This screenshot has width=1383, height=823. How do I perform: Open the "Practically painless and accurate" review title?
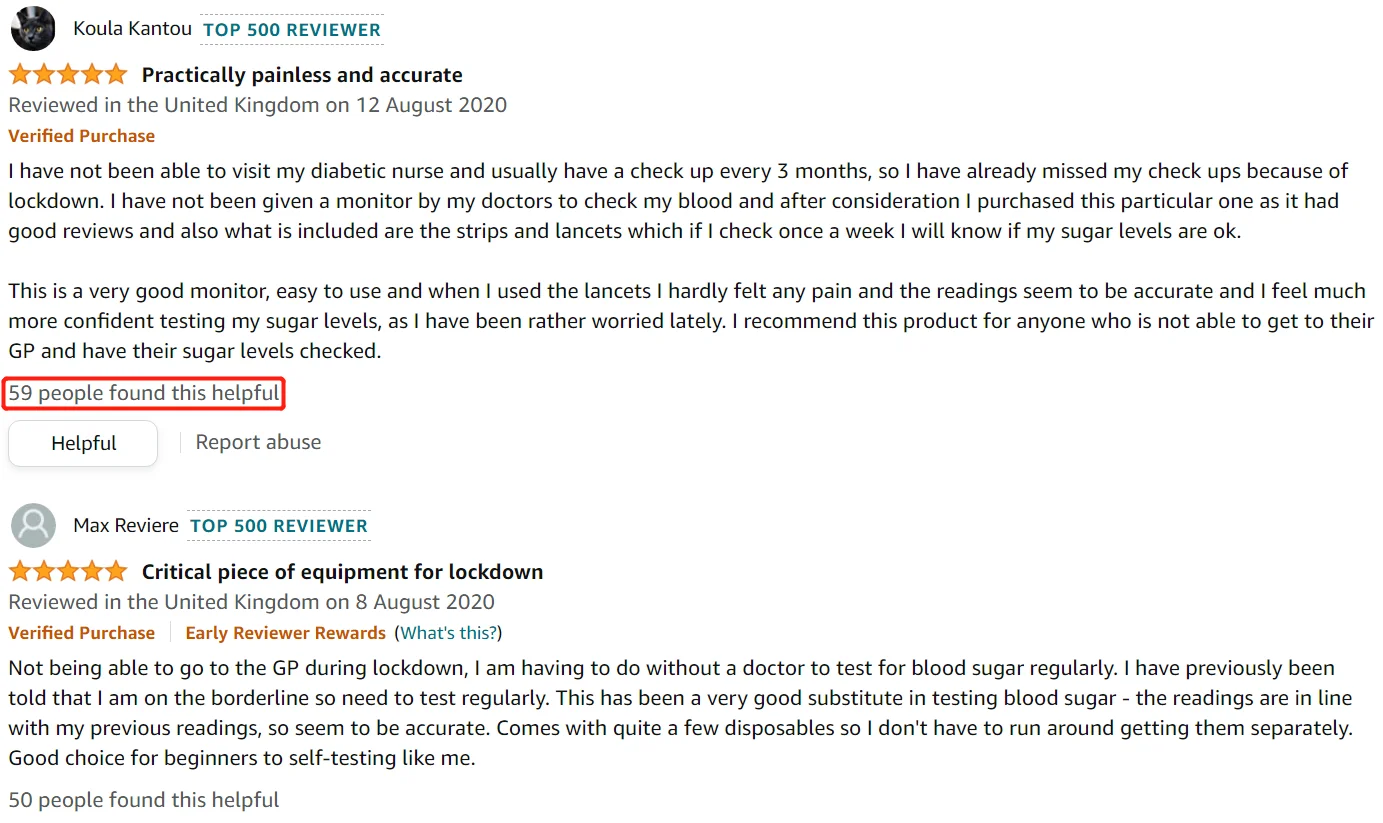302,75
